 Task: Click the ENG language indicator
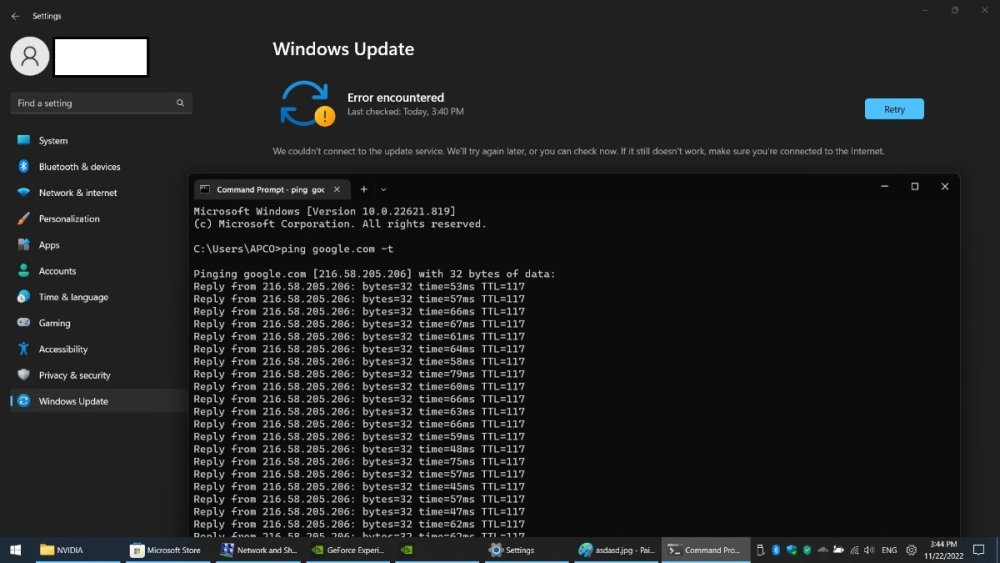point(889,550)
